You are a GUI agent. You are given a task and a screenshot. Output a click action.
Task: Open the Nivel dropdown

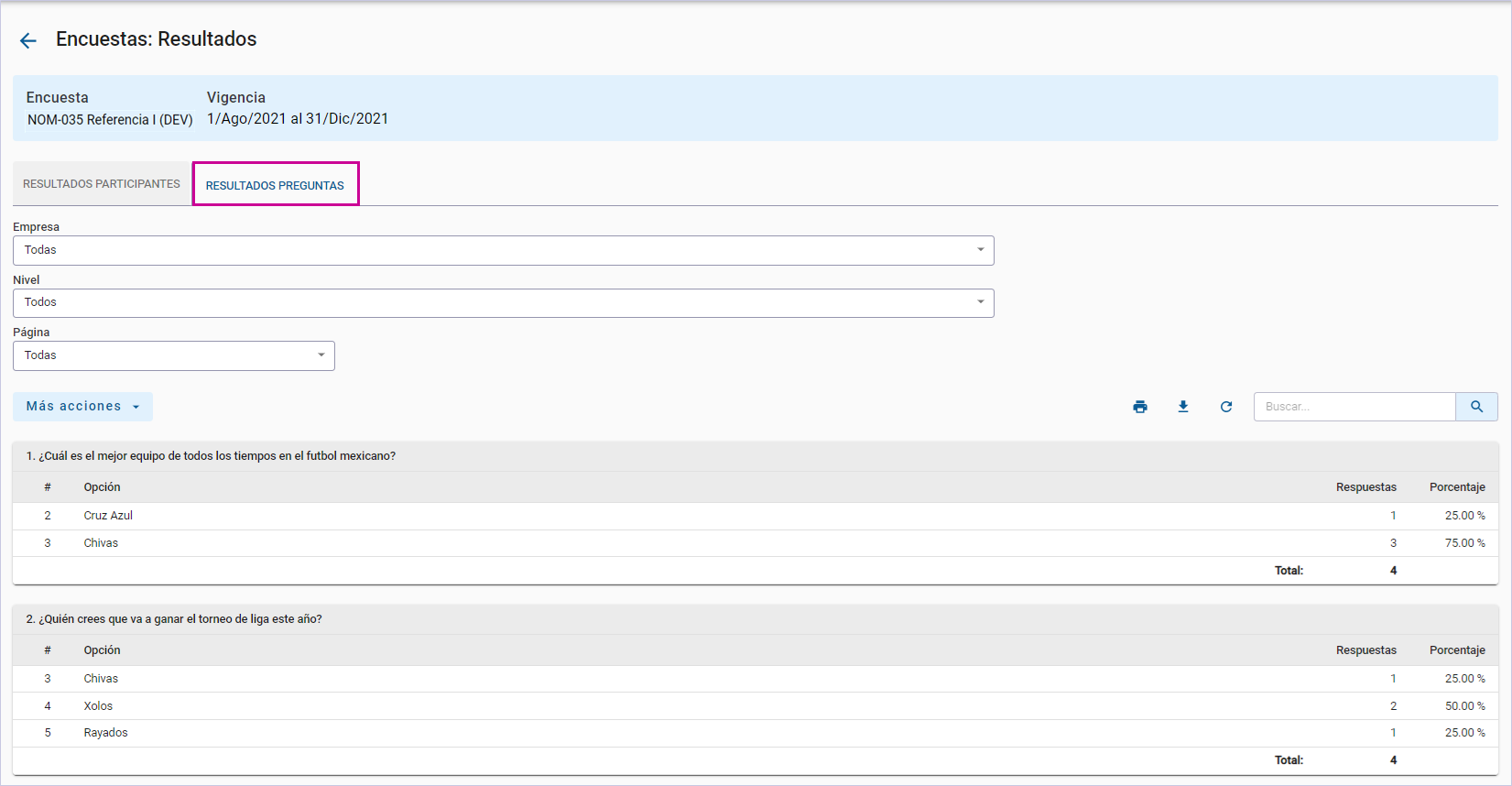click(503, 302)
